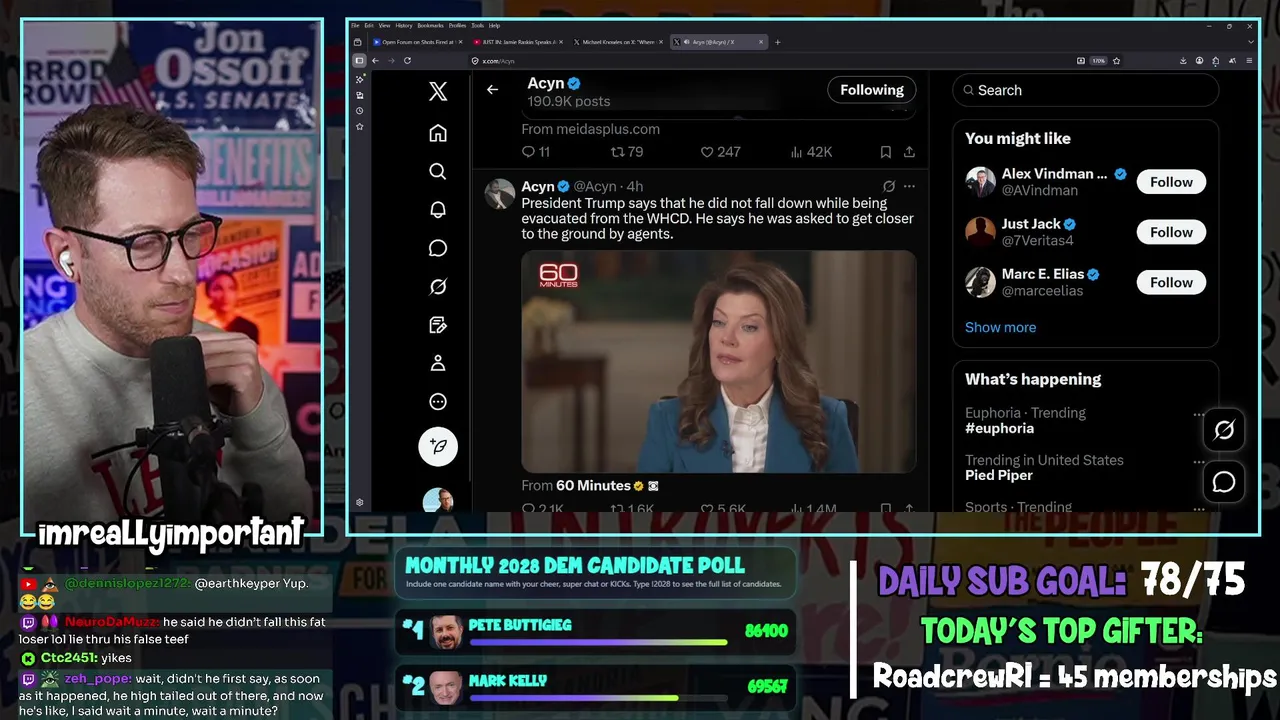This screenshot has height=720, width=1280.
Task: Open more options for Euphoria trend
Action: coord(1198,414)
